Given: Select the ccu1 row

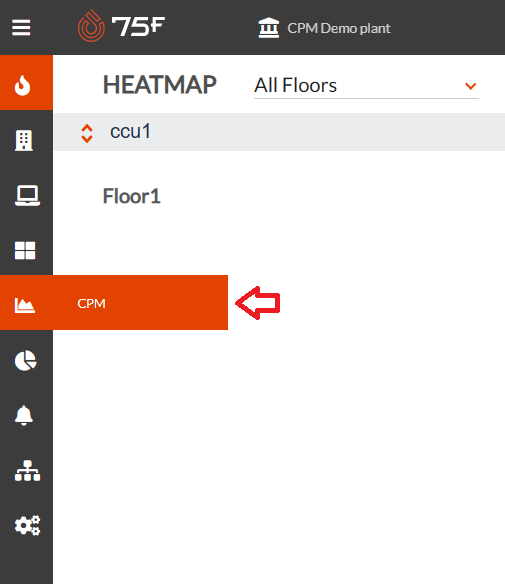Looking at the screenshot, I should [x=279, y=132].
